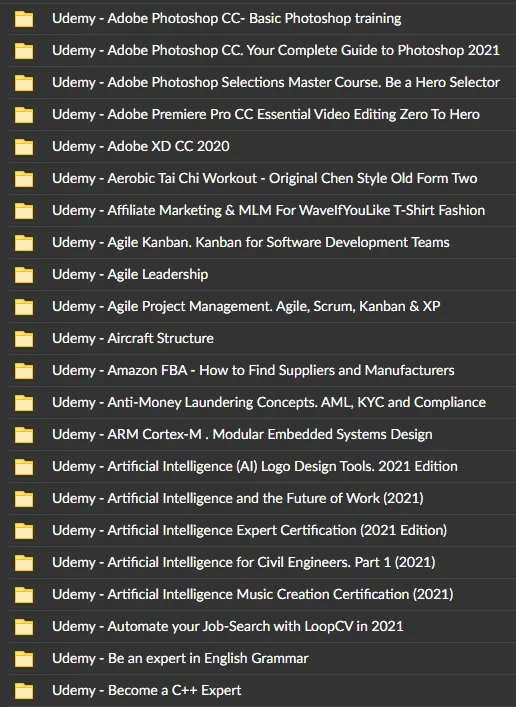Open 'Udemy - Aircraft Structure' name
This screenshot has width=516, height=707.
pos(133,338)
